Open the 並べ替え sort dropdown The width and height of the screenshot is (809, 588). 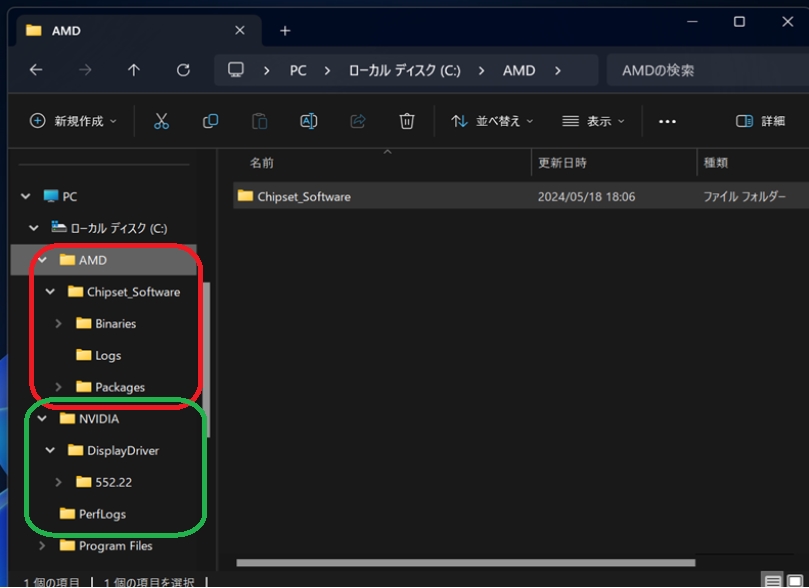pos(492,121)
